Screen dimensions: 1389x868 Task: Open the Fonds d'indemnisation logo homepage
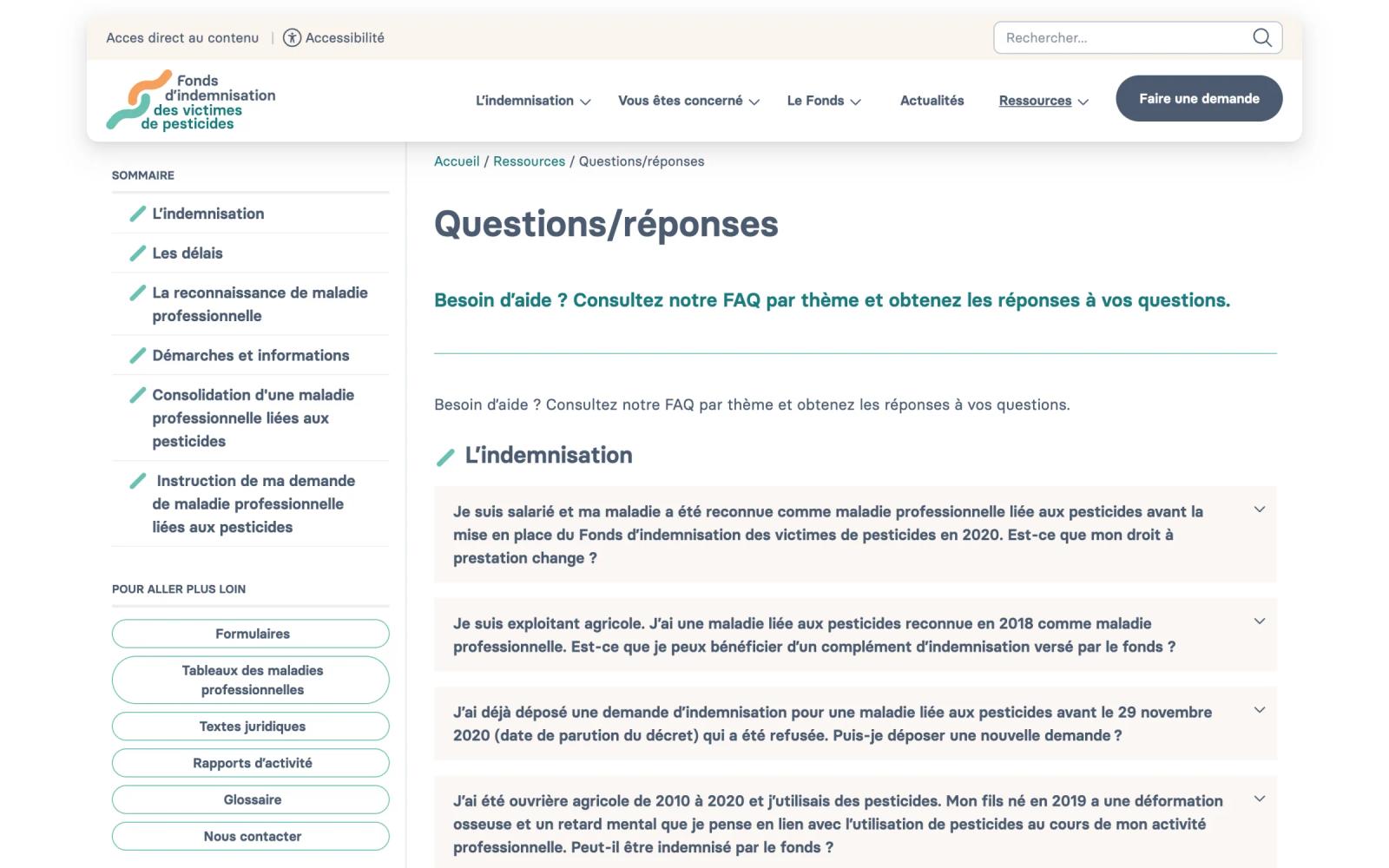191,101
